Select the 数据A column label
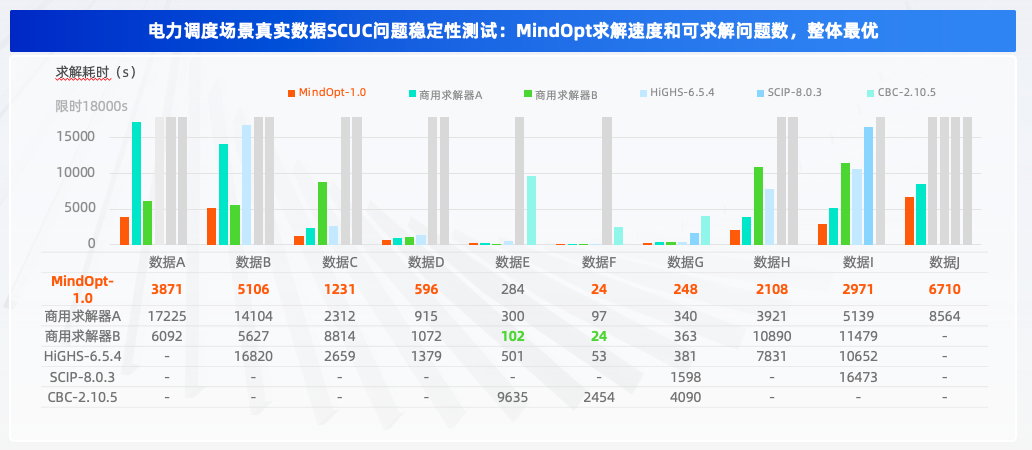Viewport: 1032px width, 450px height. (x=167, y=262)
